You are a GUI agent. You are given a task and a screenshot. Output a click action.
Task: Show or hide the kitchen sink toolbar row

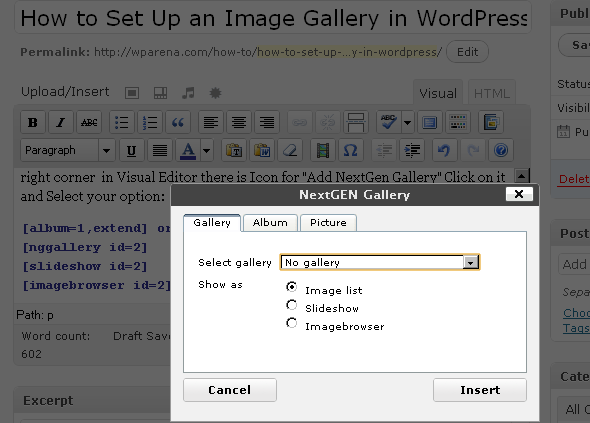458,122
